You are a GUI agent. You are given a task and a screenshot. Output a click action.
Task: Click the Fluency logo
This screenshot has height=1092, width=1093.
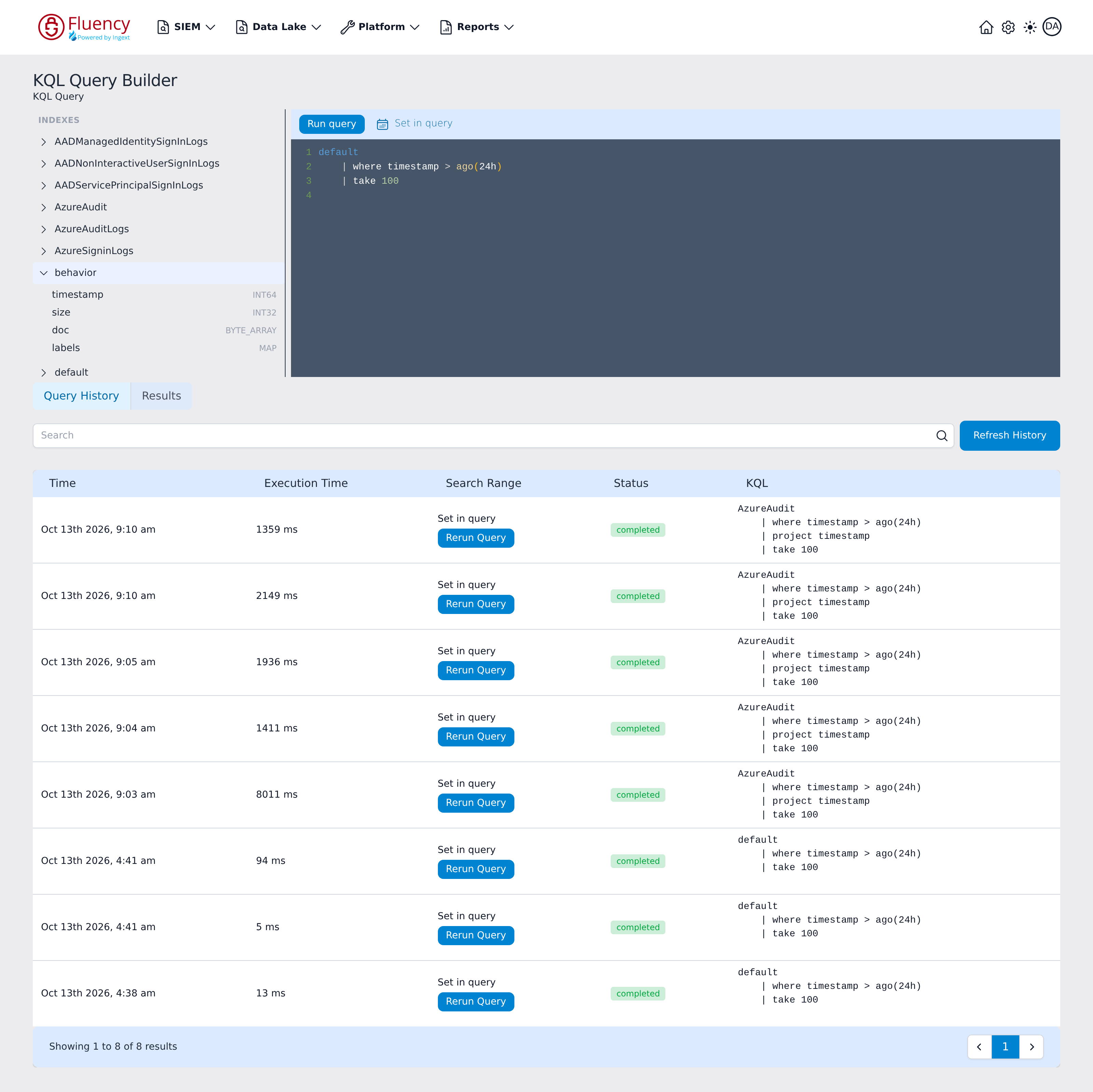(84, 27)
